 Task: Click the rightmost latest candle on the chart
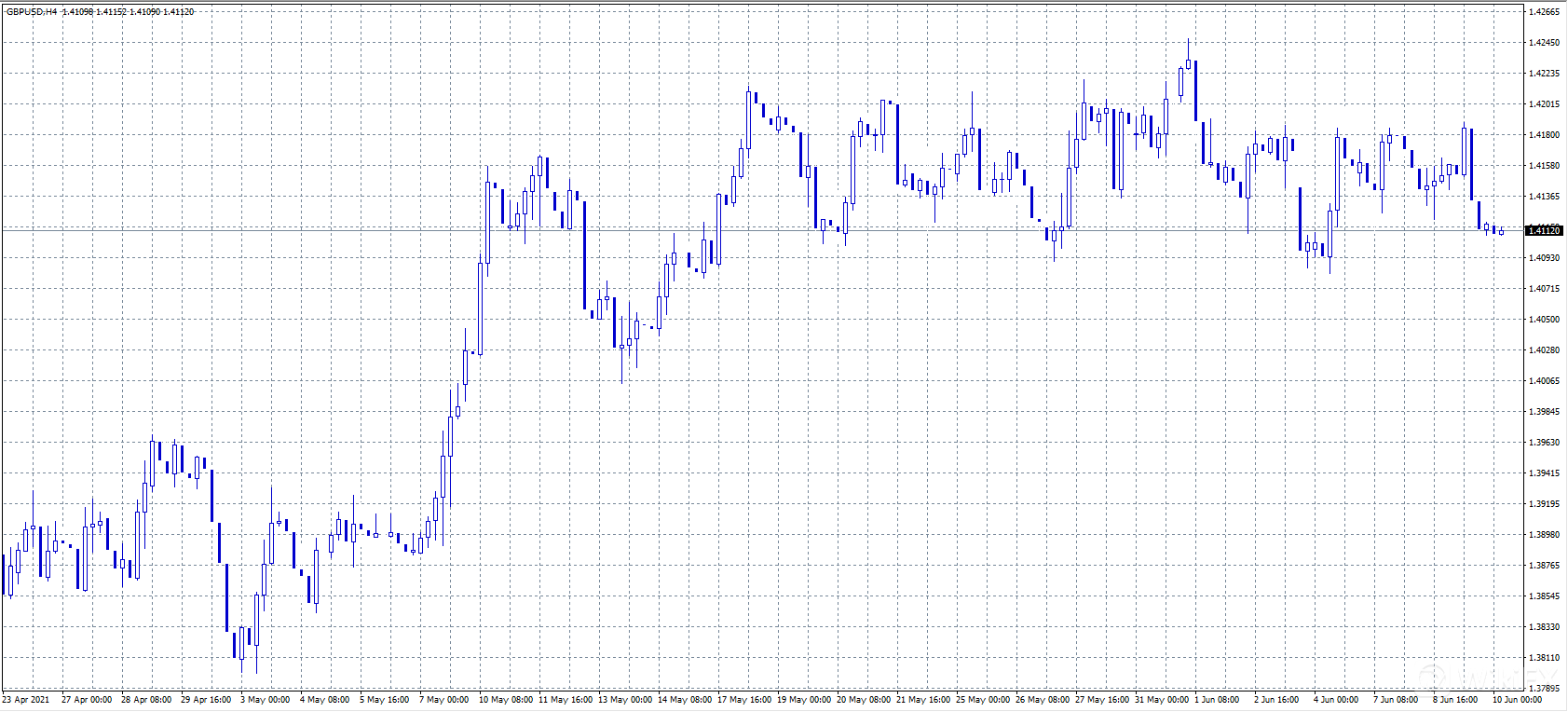(x=1502, y=232)
